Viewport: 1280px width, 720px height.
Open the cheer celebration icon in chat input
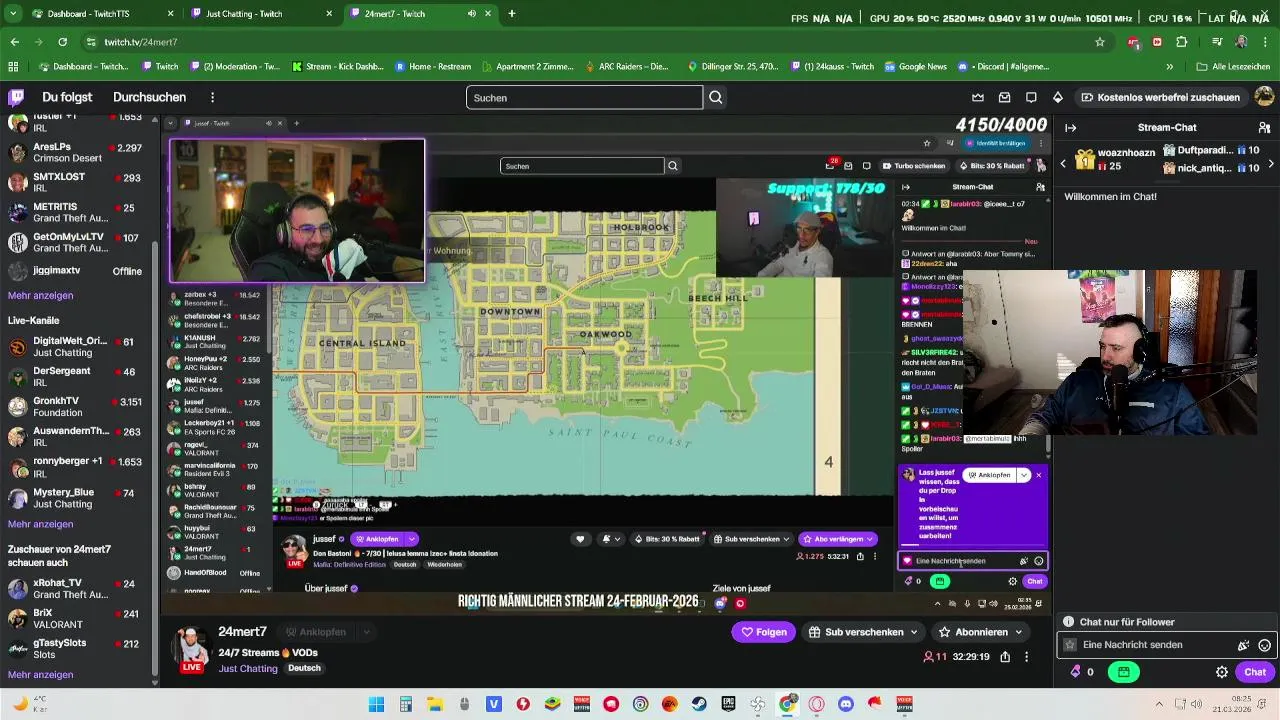1243,645
